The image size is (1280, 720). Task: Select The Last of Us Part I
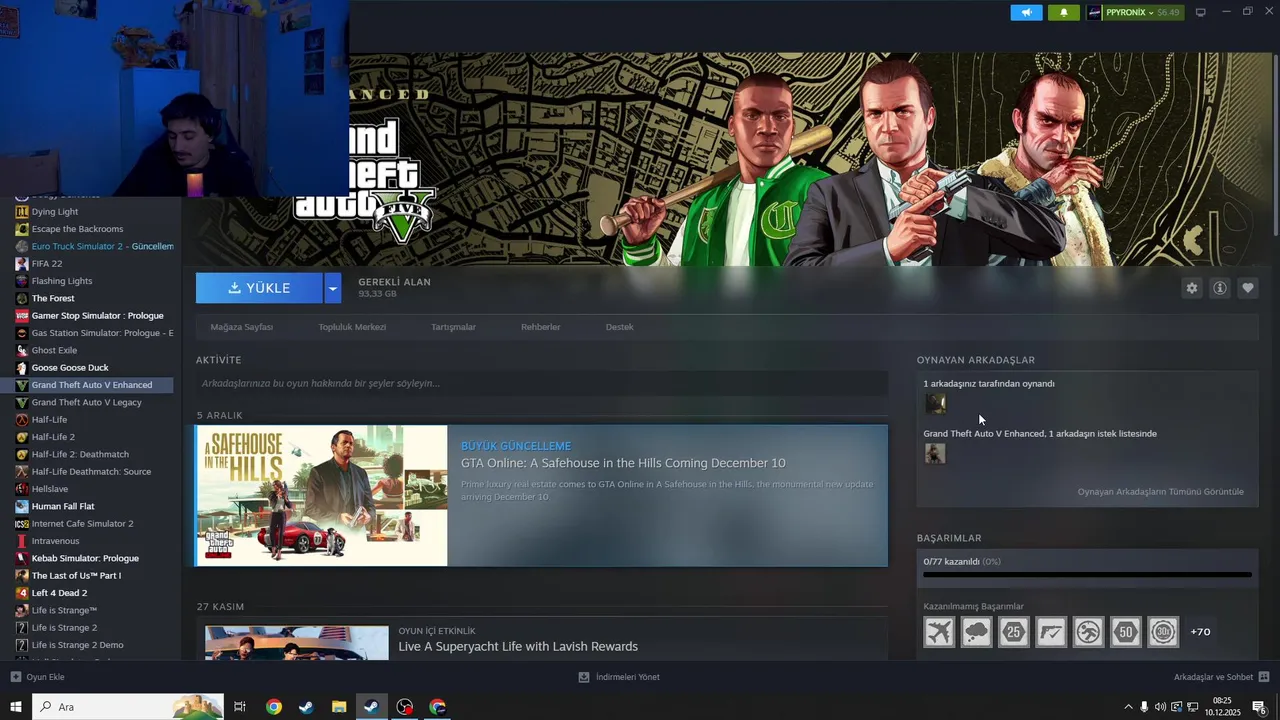(76, 576)
